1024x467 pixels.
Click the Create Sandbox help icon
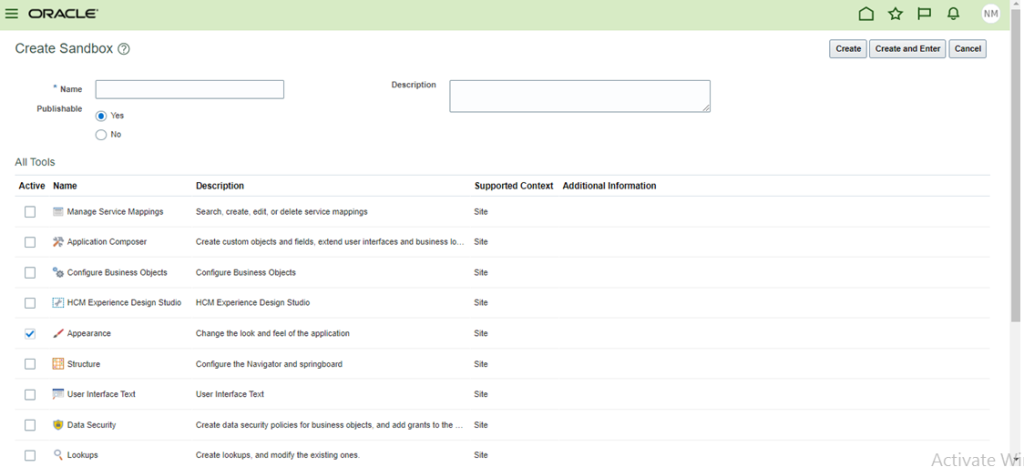click(123, 49)
